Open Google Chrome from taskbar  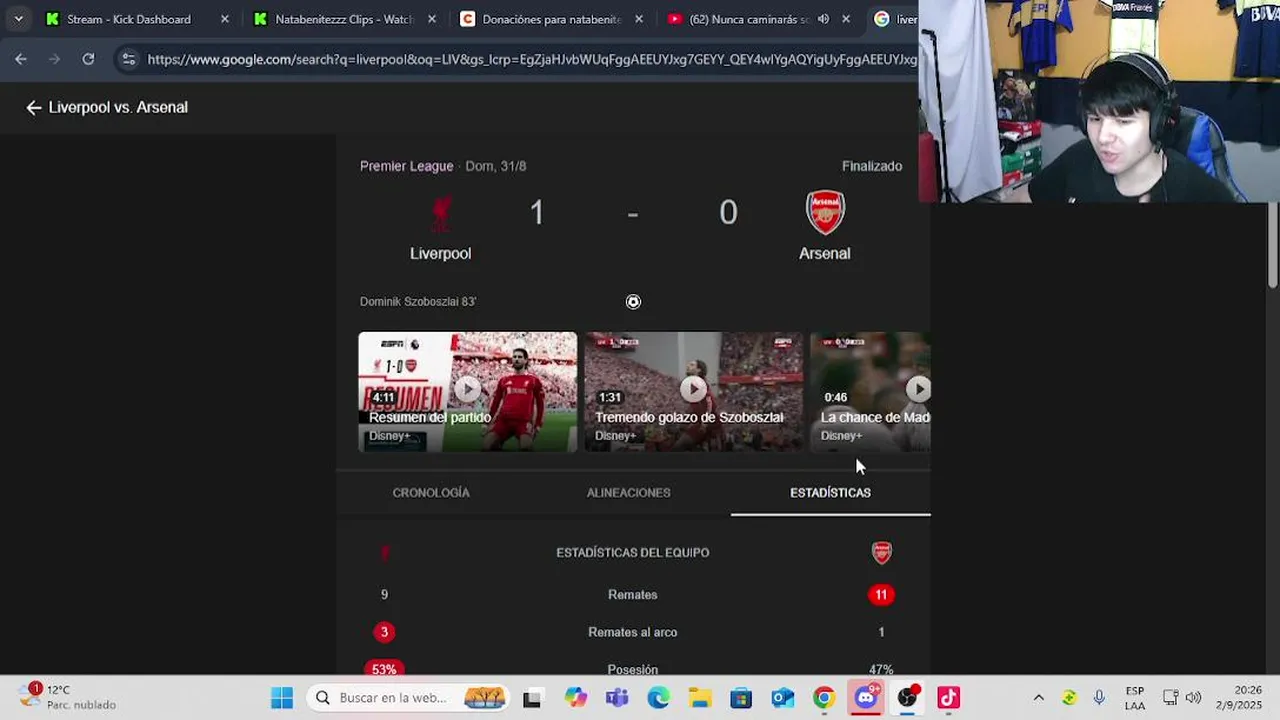[824, 698]
